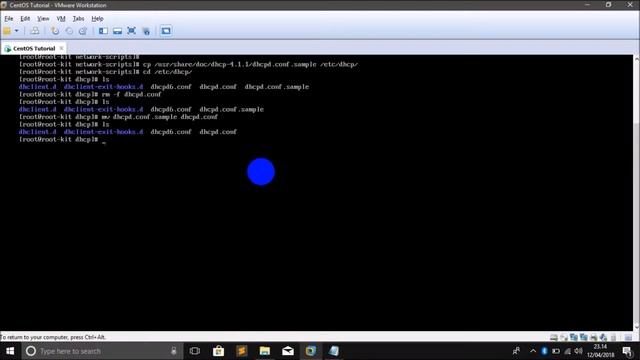The width and height of the screenshot is (640, 360).
Task: Toggle the thumbnail bar view icon
Action: click(118, 31)
